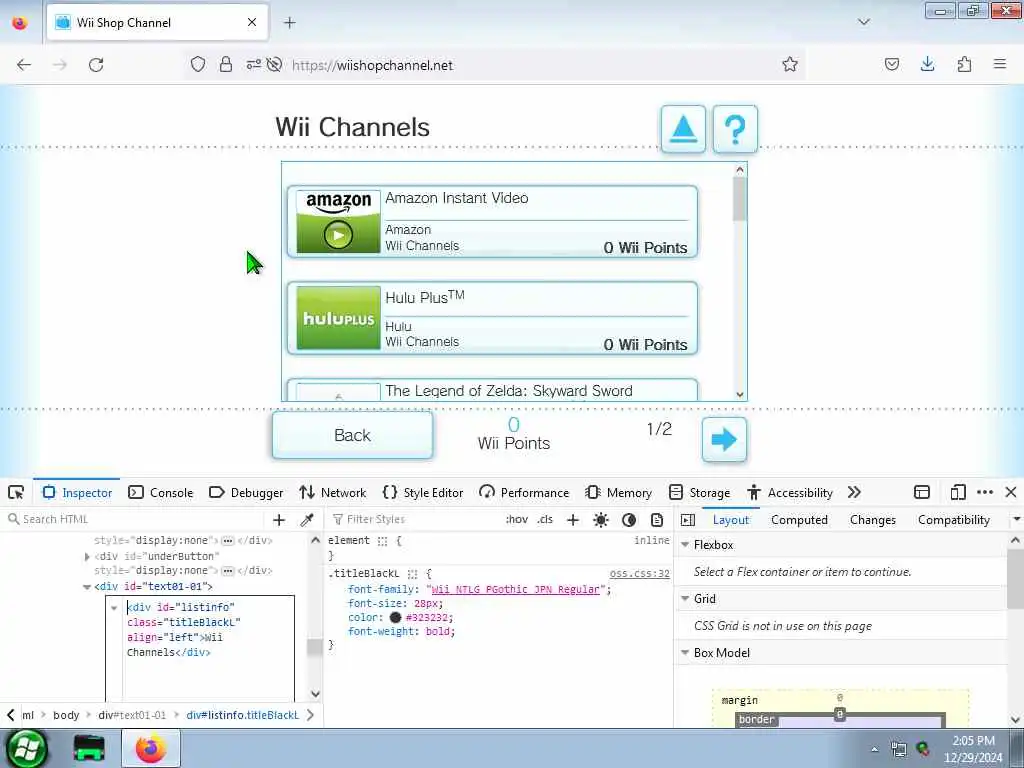1024x768 pixels.
Task: Select div#listinfo.titleBlackL breadcrumb
Action: (x=242, y=715)
